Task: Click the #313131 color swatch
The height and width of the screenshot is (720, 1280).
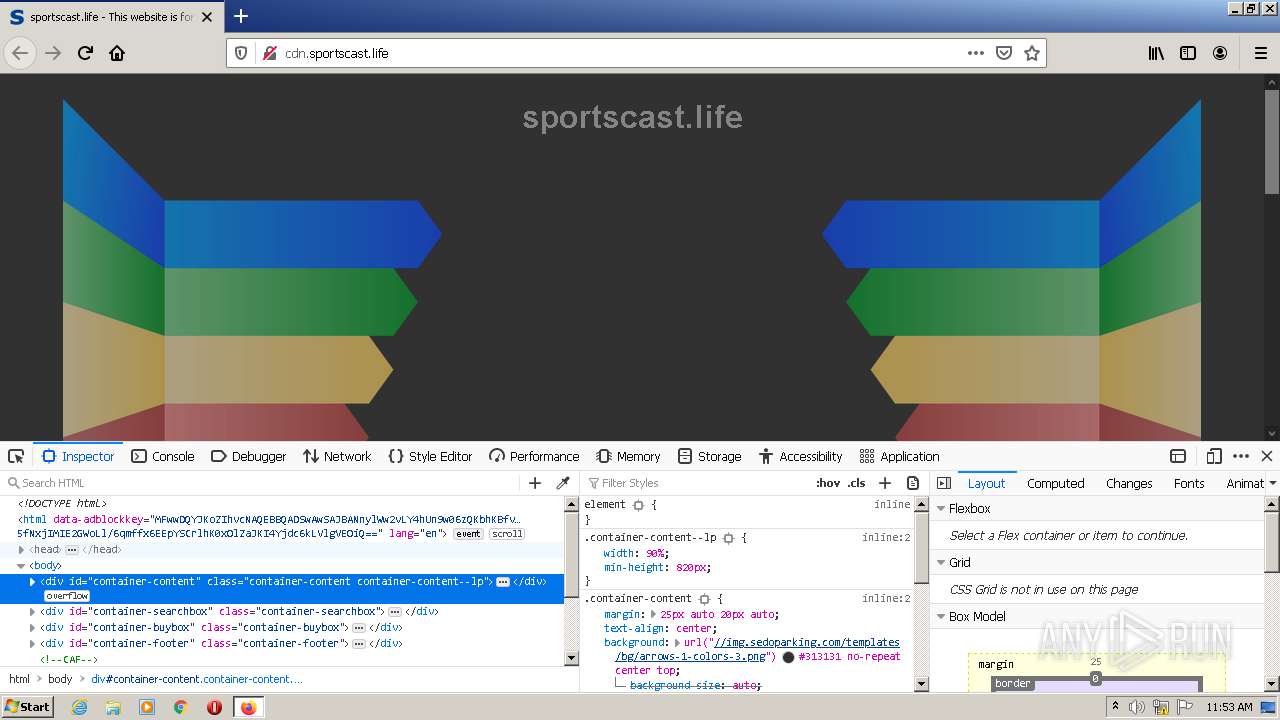Action: 788,657
